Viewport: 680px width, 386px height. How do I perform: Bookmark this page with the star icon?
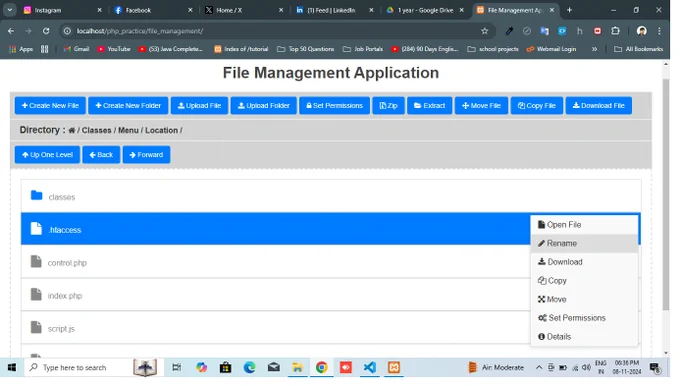click(484, 31)
